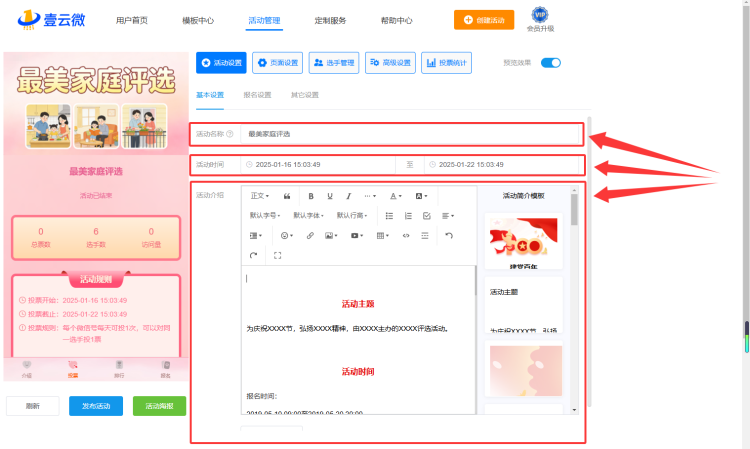Apply italic formatting in the editor
This screenshot has width=750, height=449.
pos(349,196)
